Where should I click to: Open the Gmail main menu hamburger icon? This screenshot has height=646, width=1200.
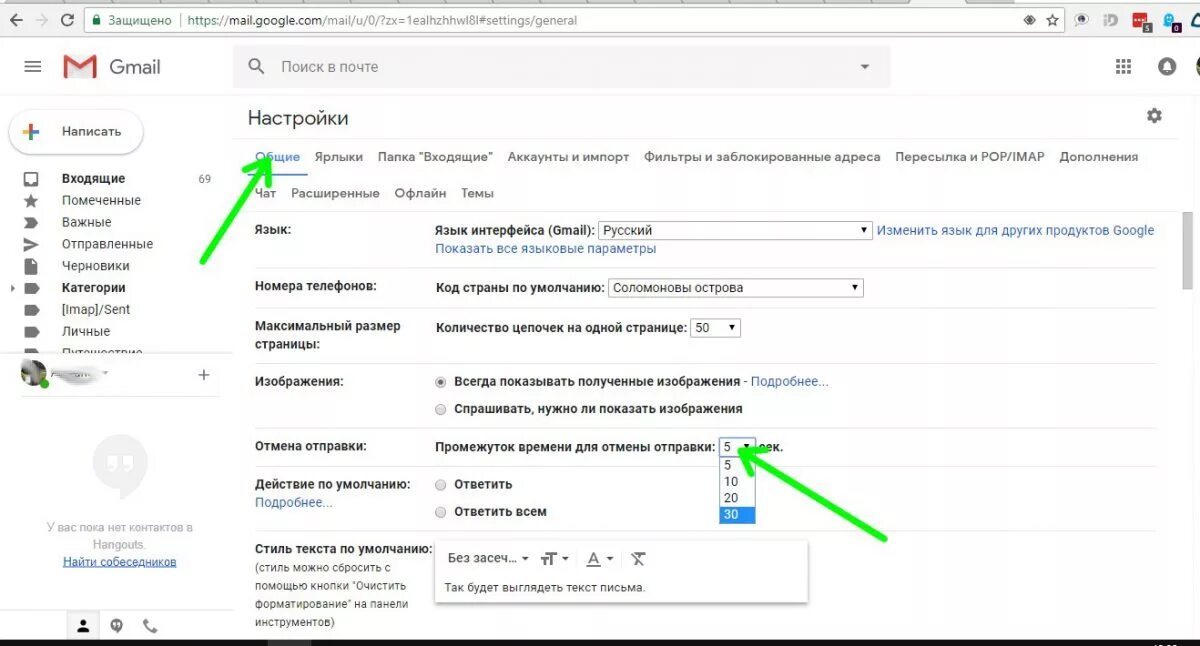(x=33, y=67)
